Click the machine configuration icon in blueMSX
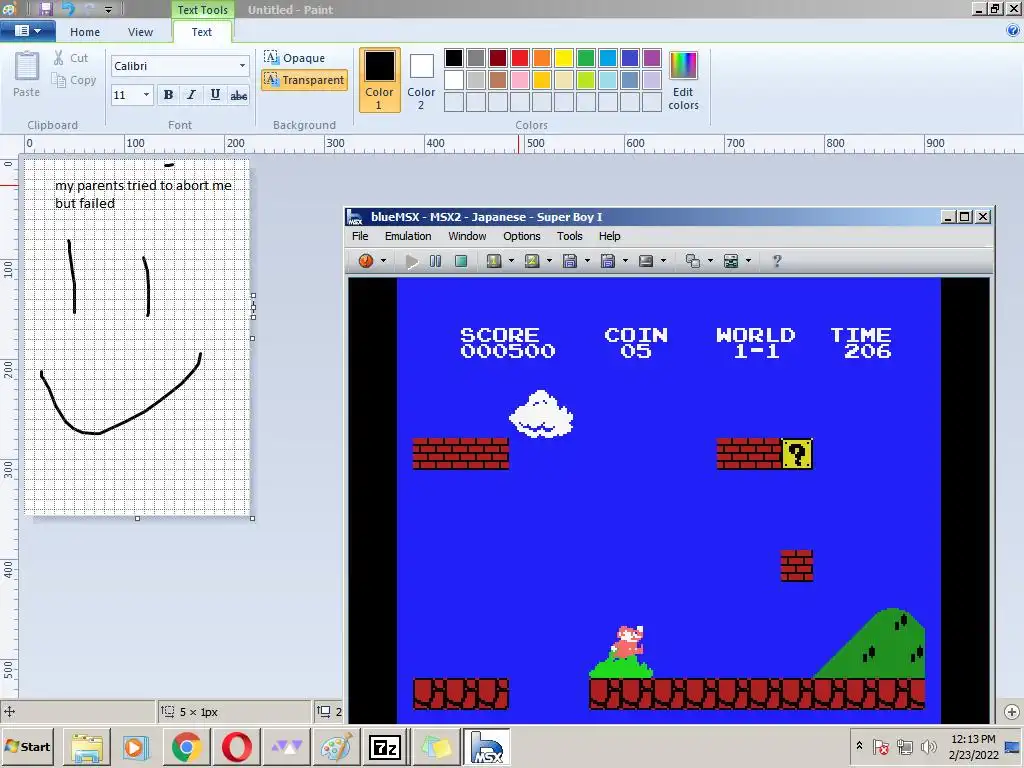Image resolution: width=1024 pixels, height=768 pixels. click(731, 261)
